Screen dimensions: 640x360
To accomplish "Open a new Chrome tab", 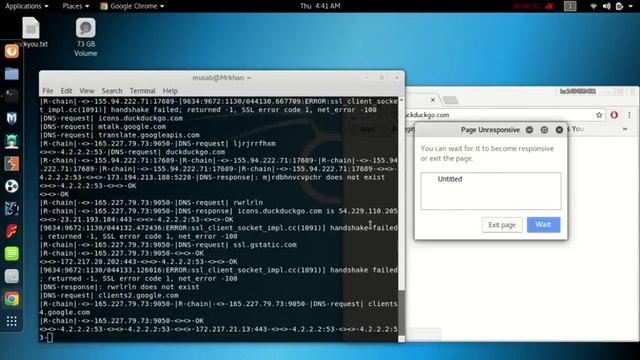I will (450, 100).
